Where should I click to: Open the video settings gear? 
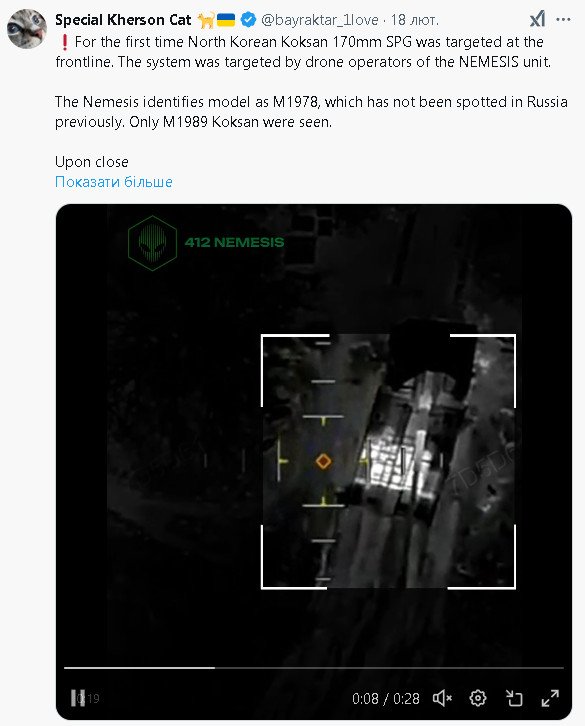[x=478, y=698]
